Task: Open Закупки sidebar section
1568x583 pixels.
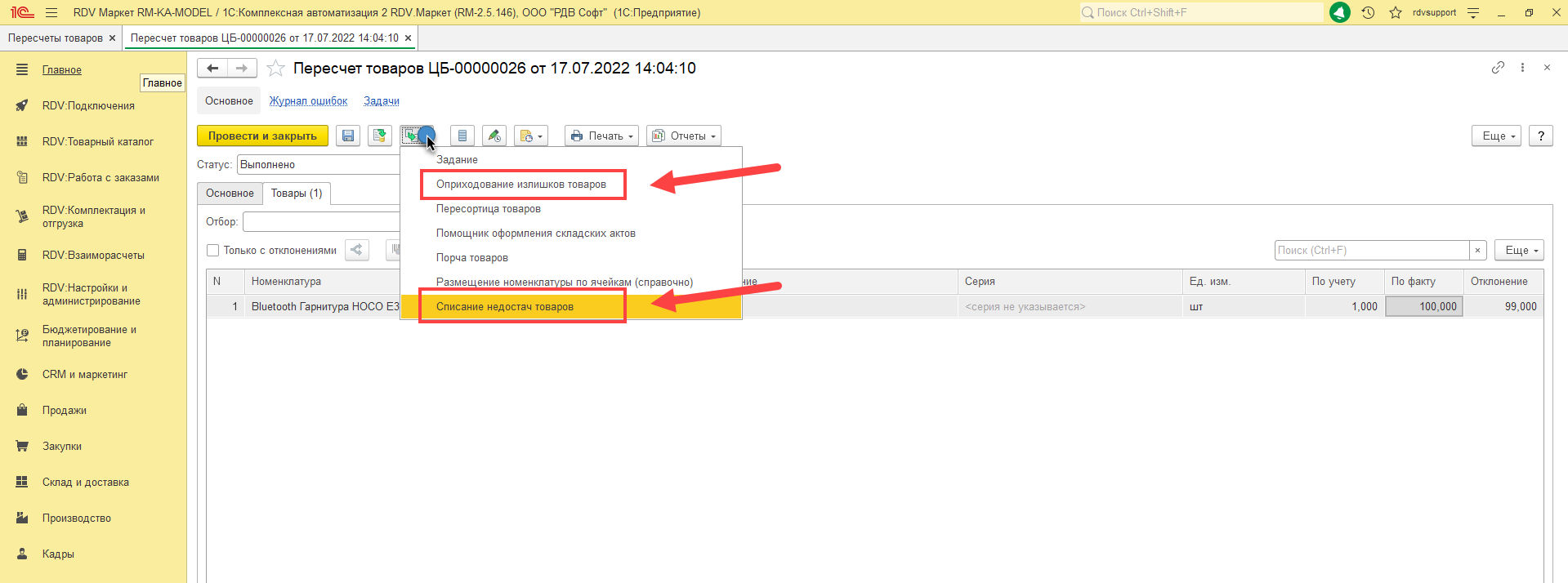Action: click(x=62, y=447)
